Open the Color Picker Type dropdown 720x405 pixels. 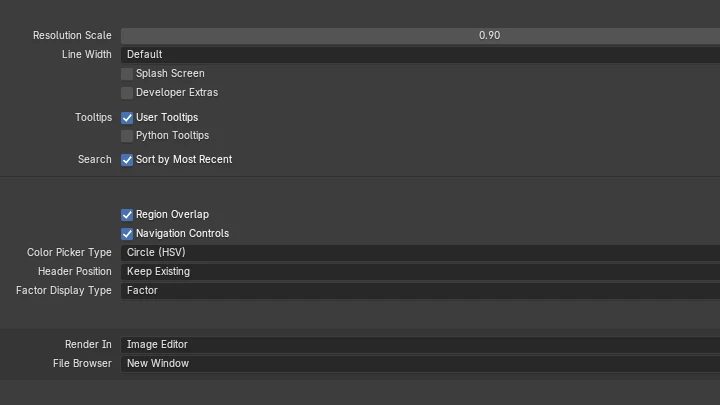click(x=420, y=253)
